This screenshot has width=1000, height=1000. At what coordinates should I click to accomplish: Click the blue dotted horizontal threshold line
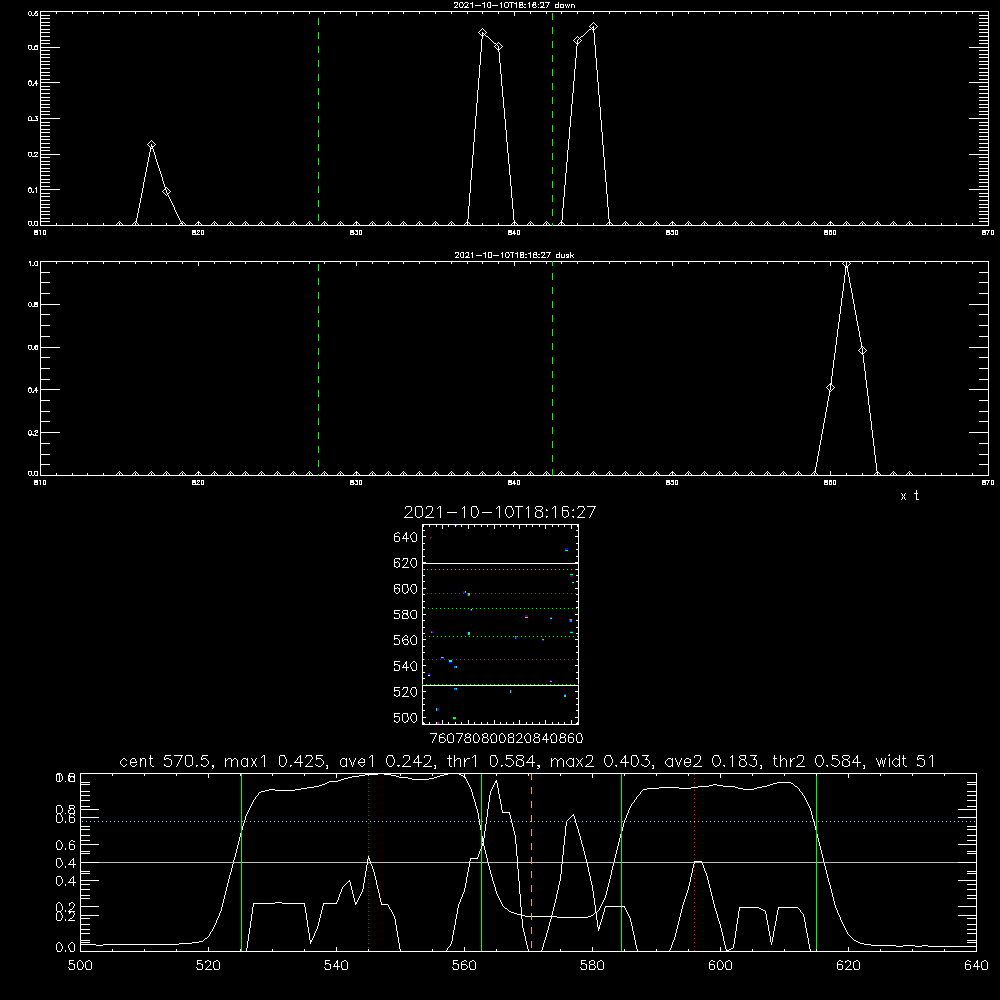click(528, 821)
